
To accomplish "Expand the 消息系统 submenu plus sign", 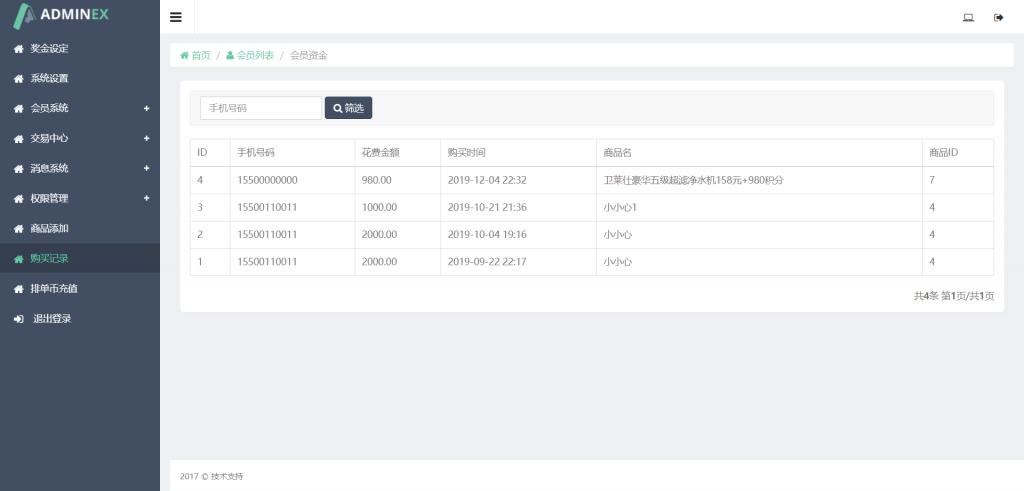I will 146,168.
